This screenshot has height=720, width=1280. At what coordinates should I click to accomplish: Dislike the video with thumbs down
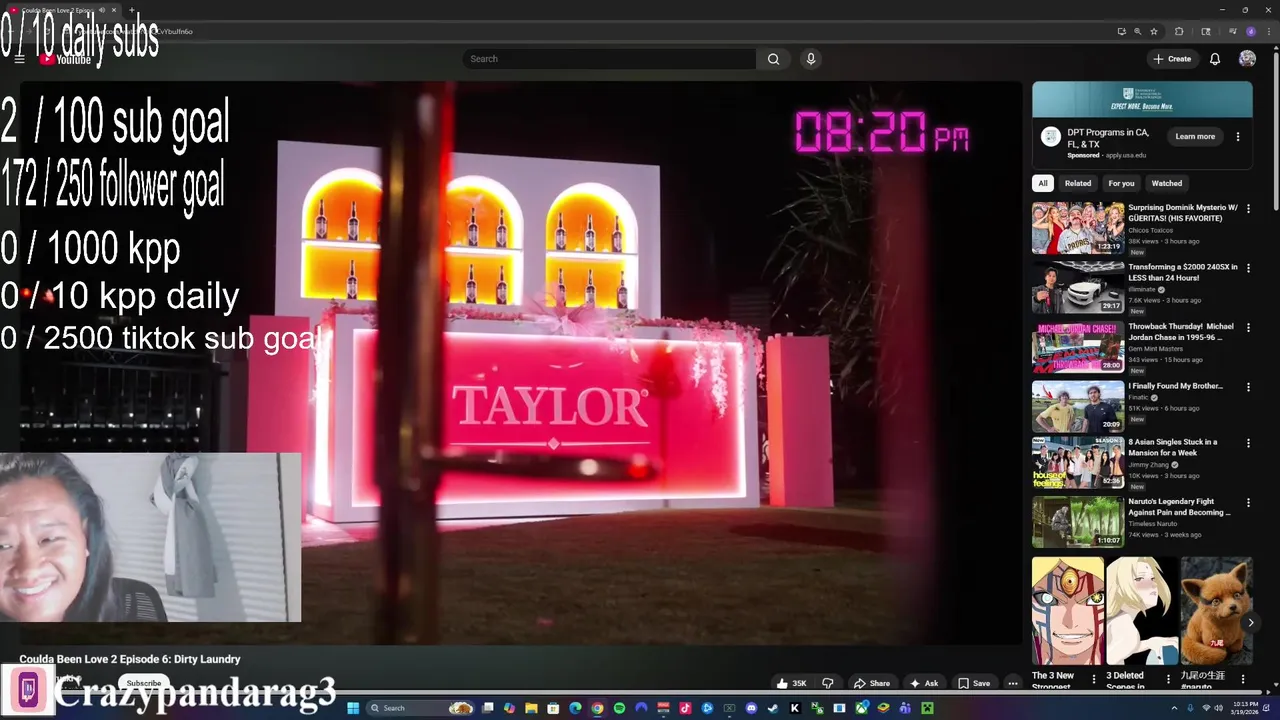click(827, 683)
